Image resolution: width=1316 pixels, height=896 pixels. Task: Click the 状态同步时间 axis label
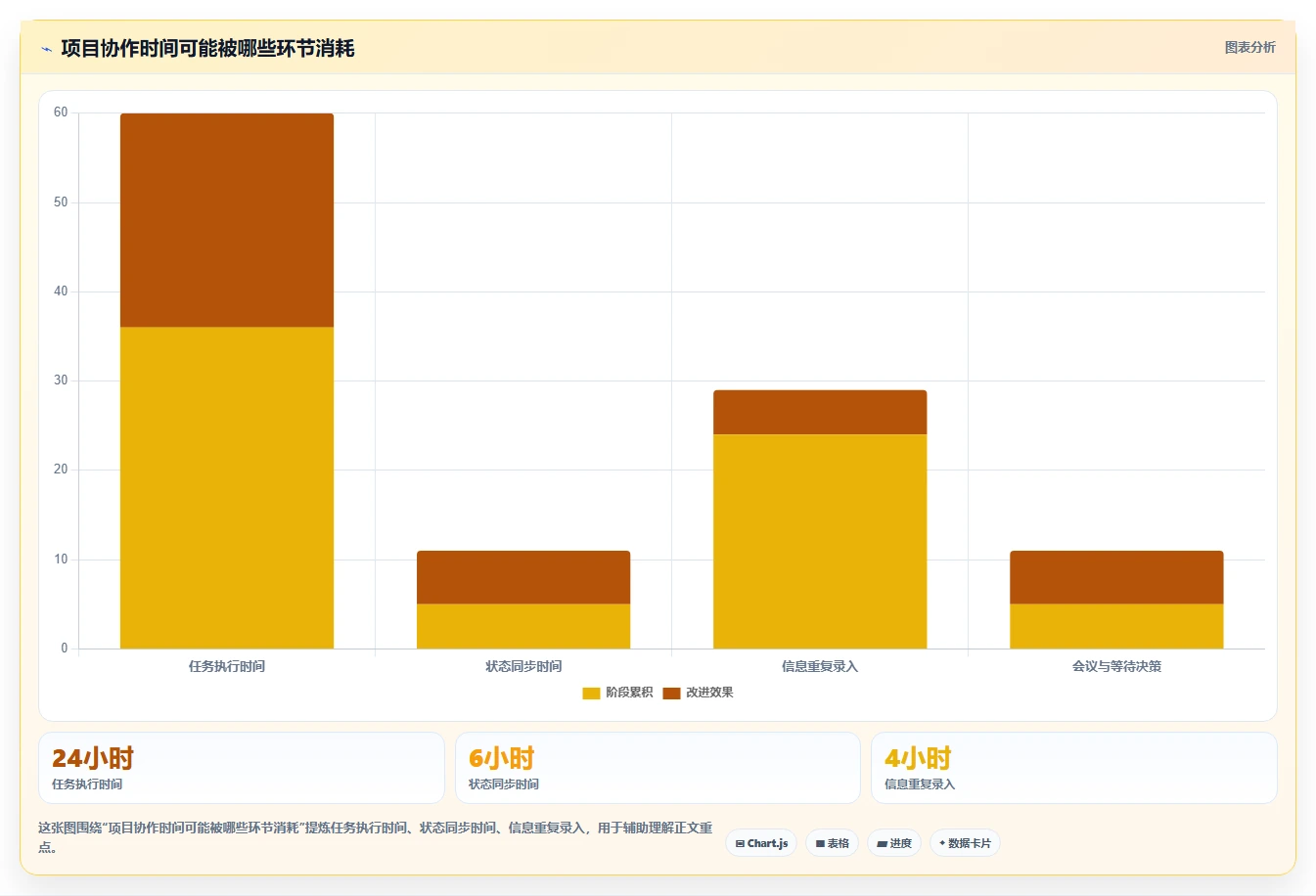pyautogui.click(x=523, y=666)
